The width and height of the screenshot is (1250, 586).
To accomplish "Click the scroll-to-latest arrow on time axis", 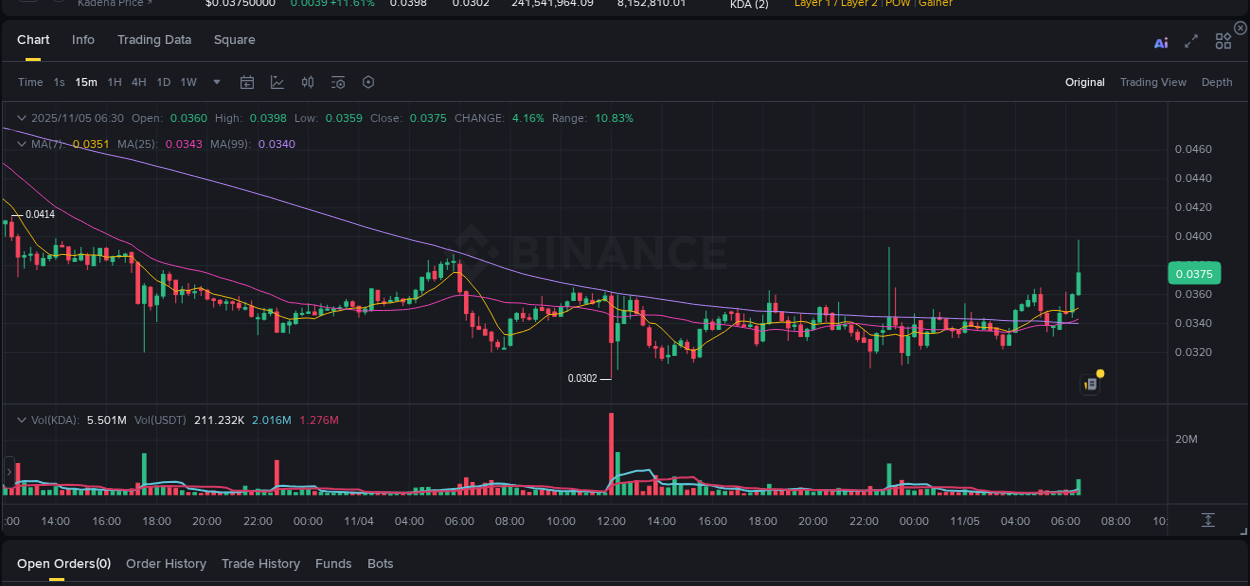I will 1207,520.
